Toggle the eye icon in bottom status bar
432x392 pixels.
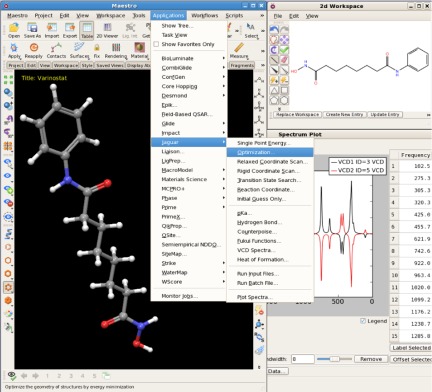click(x=12, y=376)
